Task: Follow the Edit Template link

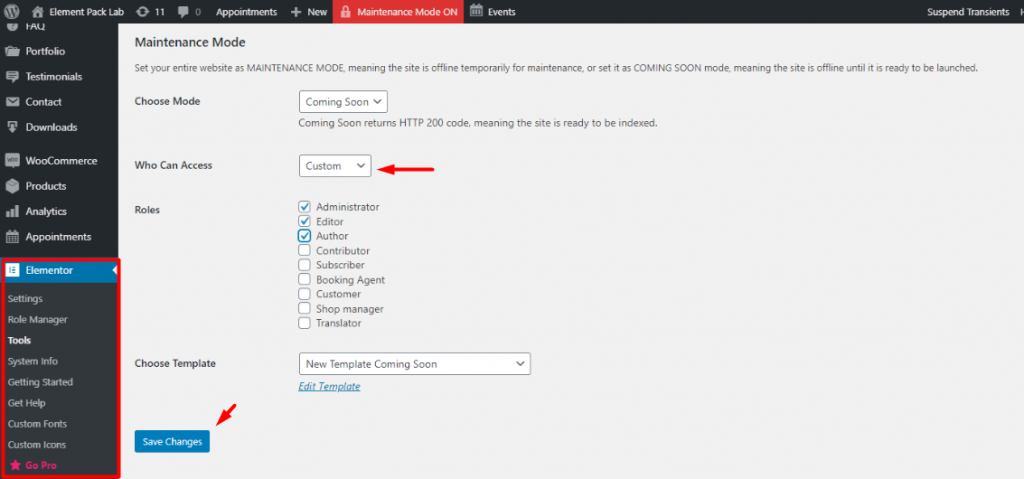Action: (x=329, y=386)
